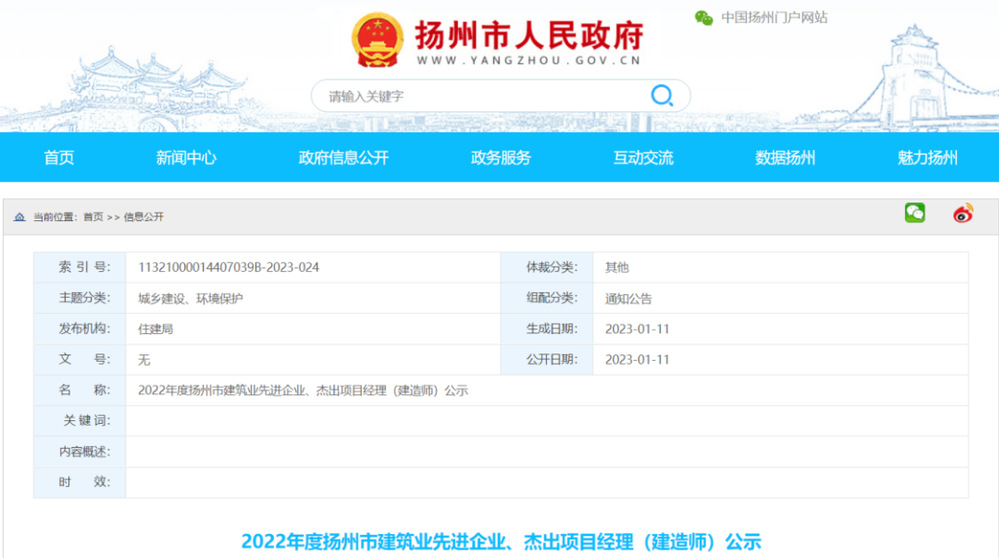Open the 魅力扬州 menu item
Image resolution: width=999 pixels, height=558 pixels.
[927, 158]
